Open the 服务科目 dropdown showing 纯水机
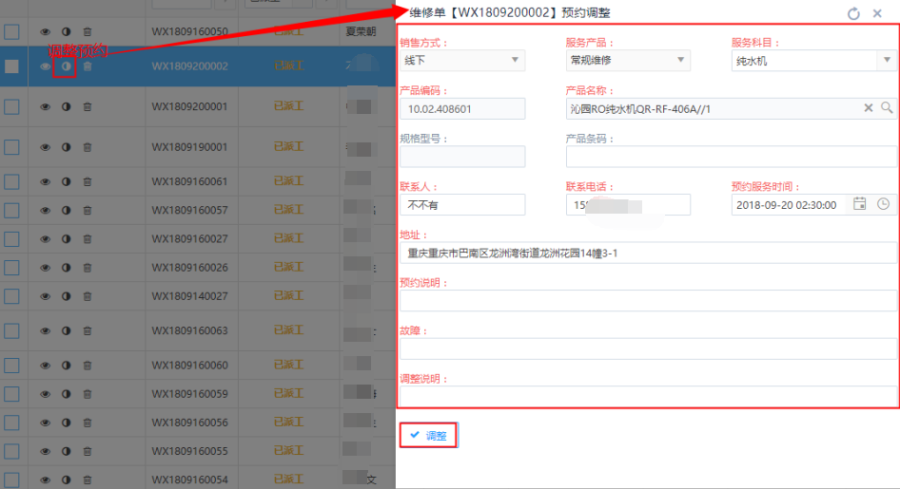 coord(813,61)
